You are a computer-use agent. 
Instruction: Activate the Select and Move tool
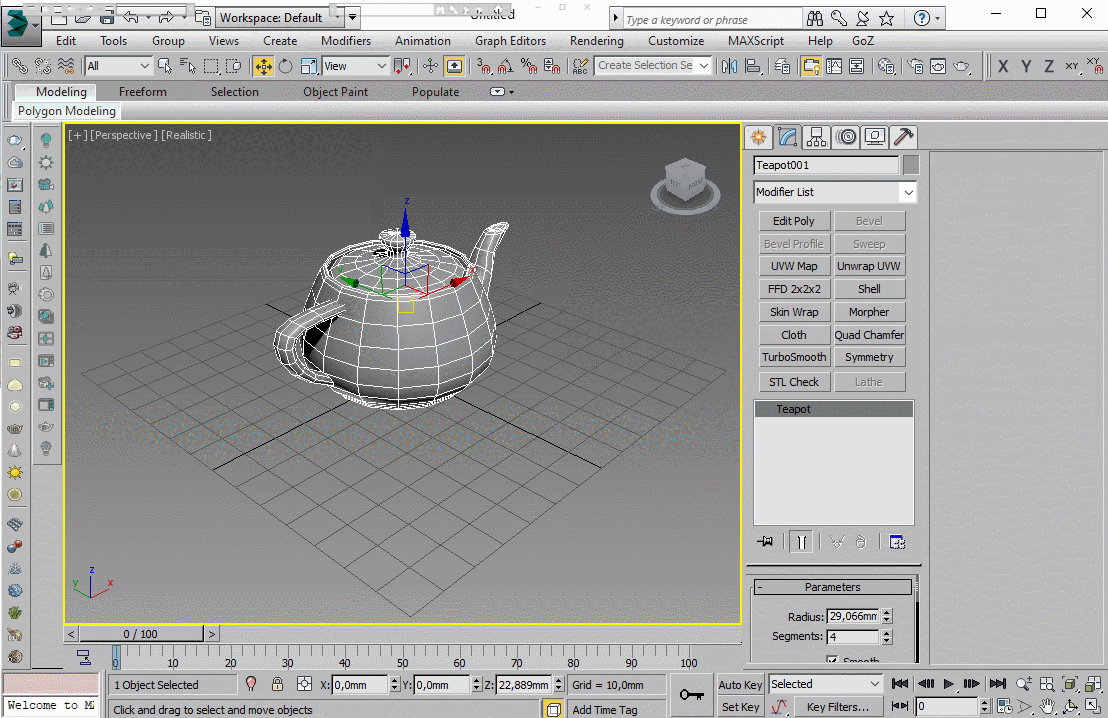coord(263,66)
